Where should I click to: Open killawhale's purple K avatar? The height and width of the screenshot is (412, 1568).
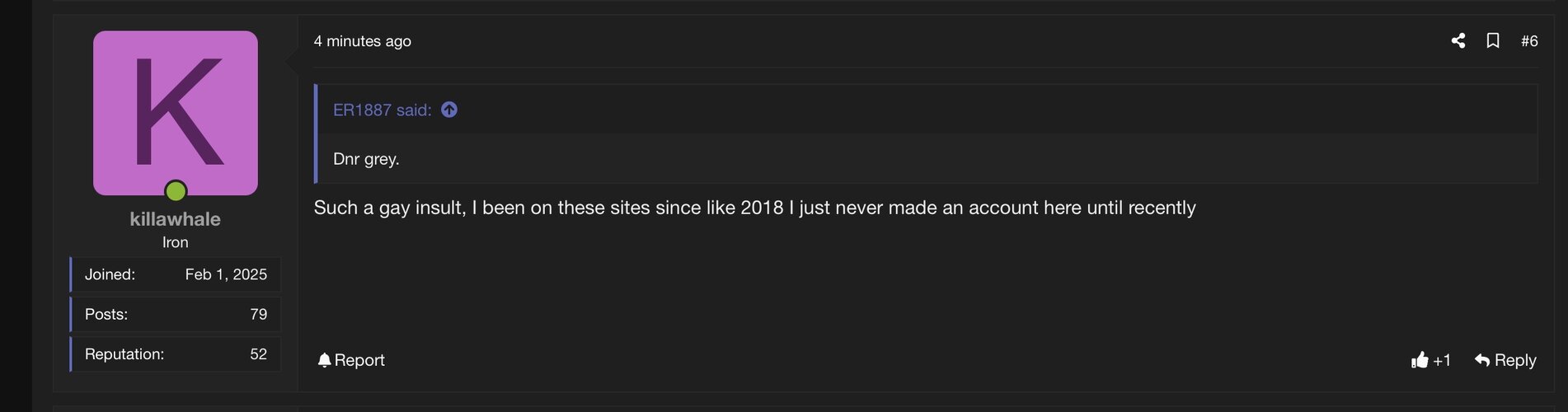(x=176, y=113)
